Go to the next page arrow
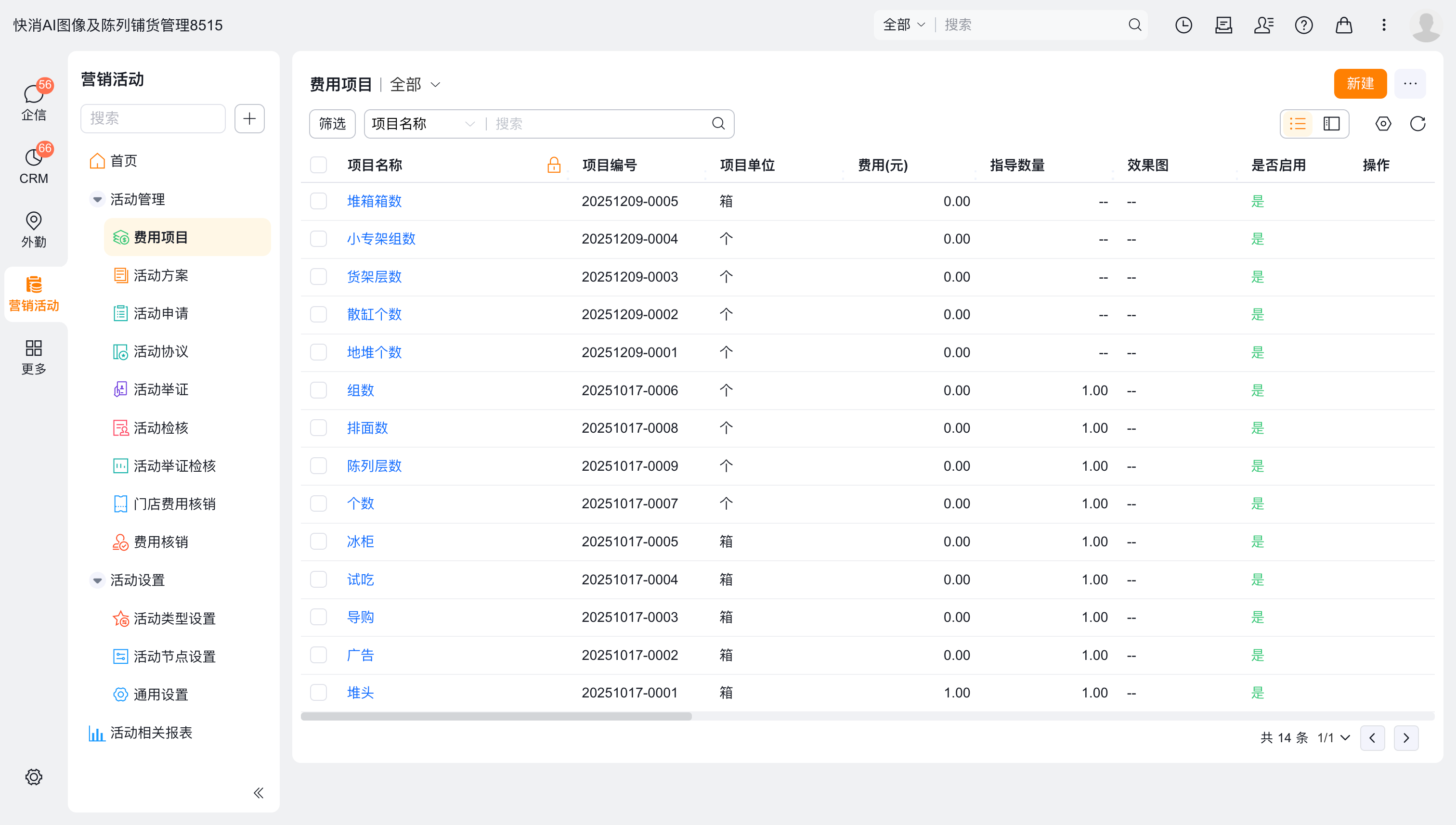Screen dimensions: 1456x825 (x=1405, y=738)
